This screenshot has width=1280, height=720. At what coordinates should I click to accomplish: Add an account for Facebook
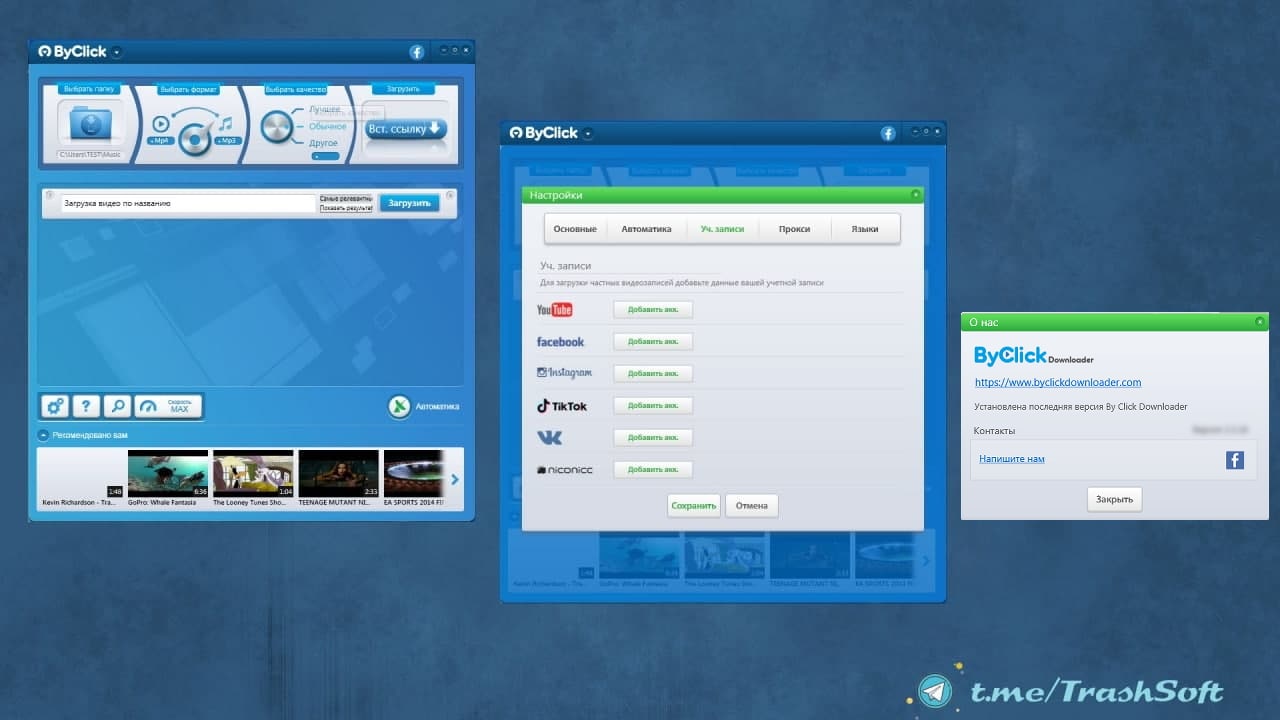click(x=653, y=342)
